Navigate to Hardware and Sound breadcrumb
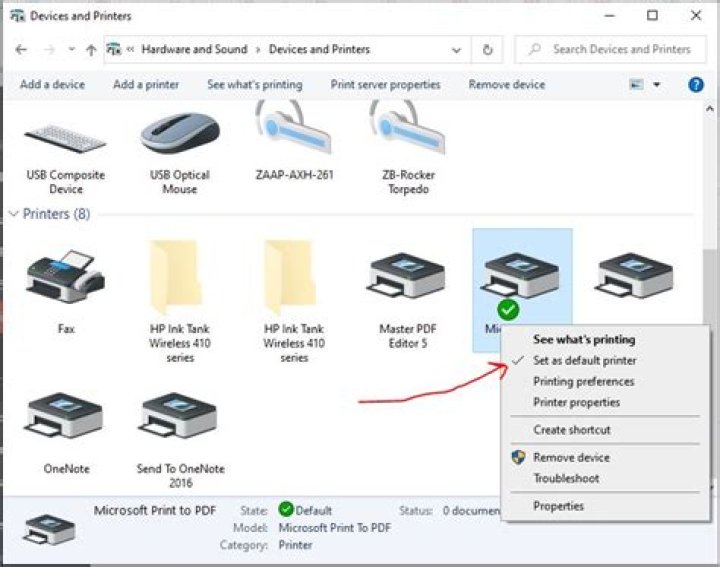The width and height of the screenshot is (720, 567). pyautogui.click(x=194, y=49)
